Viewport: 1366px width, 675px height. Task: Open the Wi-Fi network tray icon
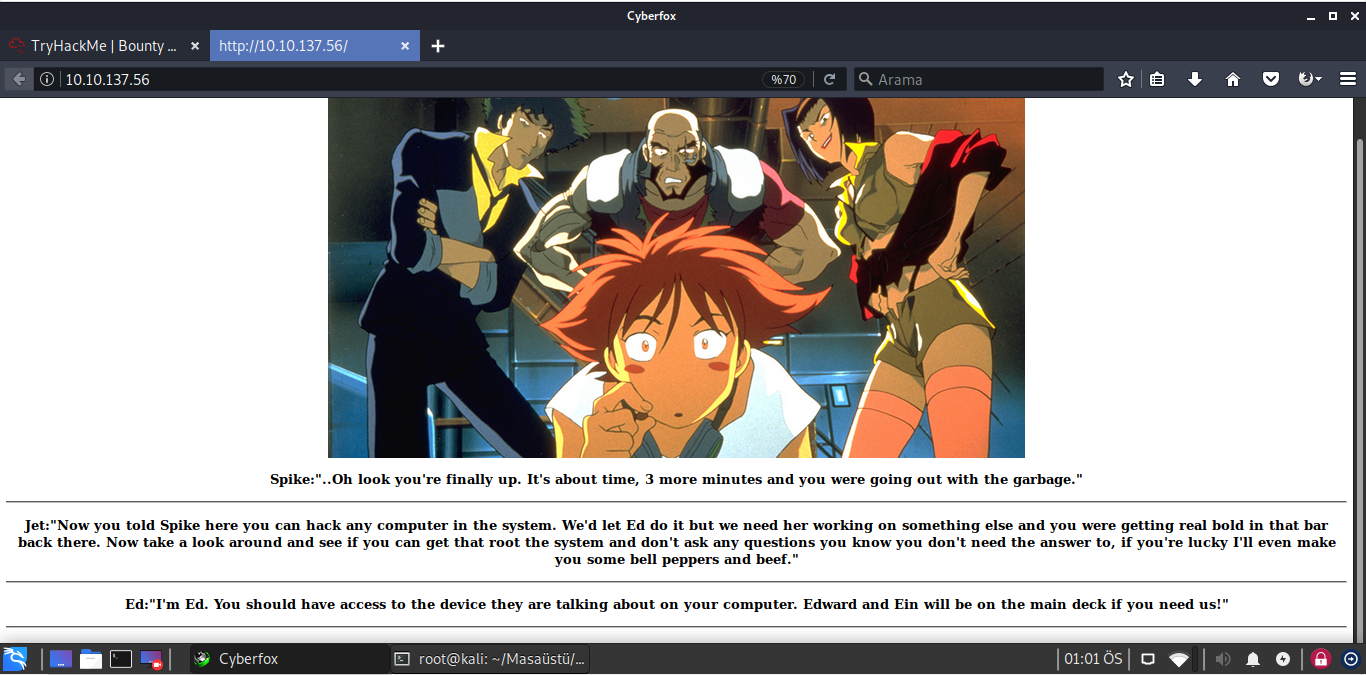1179,659
